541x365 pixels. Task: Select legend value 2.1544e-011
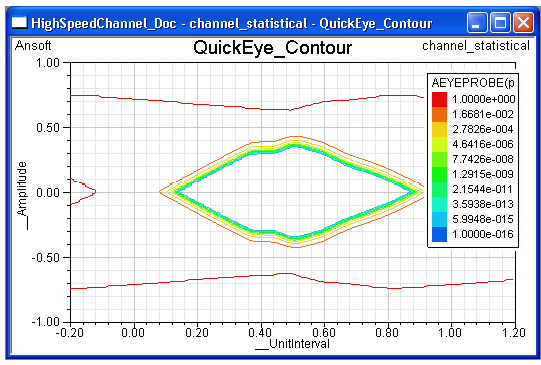(483, 189)
